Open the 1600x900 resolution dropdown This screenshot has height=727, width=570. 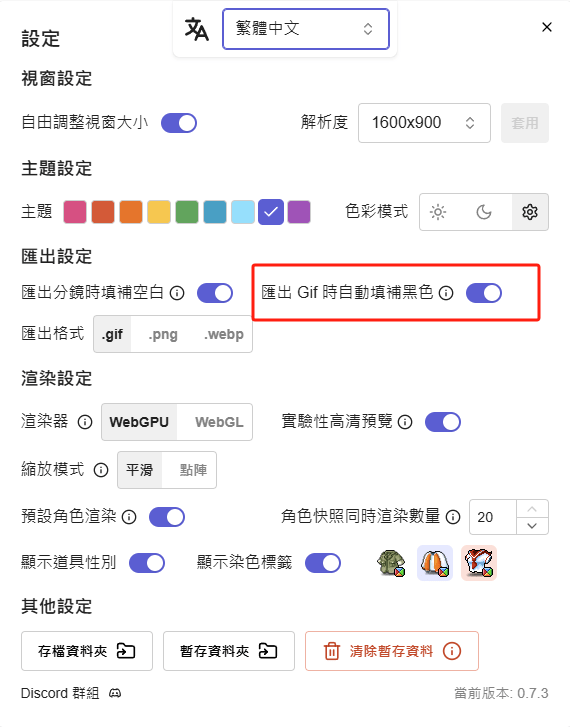[x=424, y=123]
